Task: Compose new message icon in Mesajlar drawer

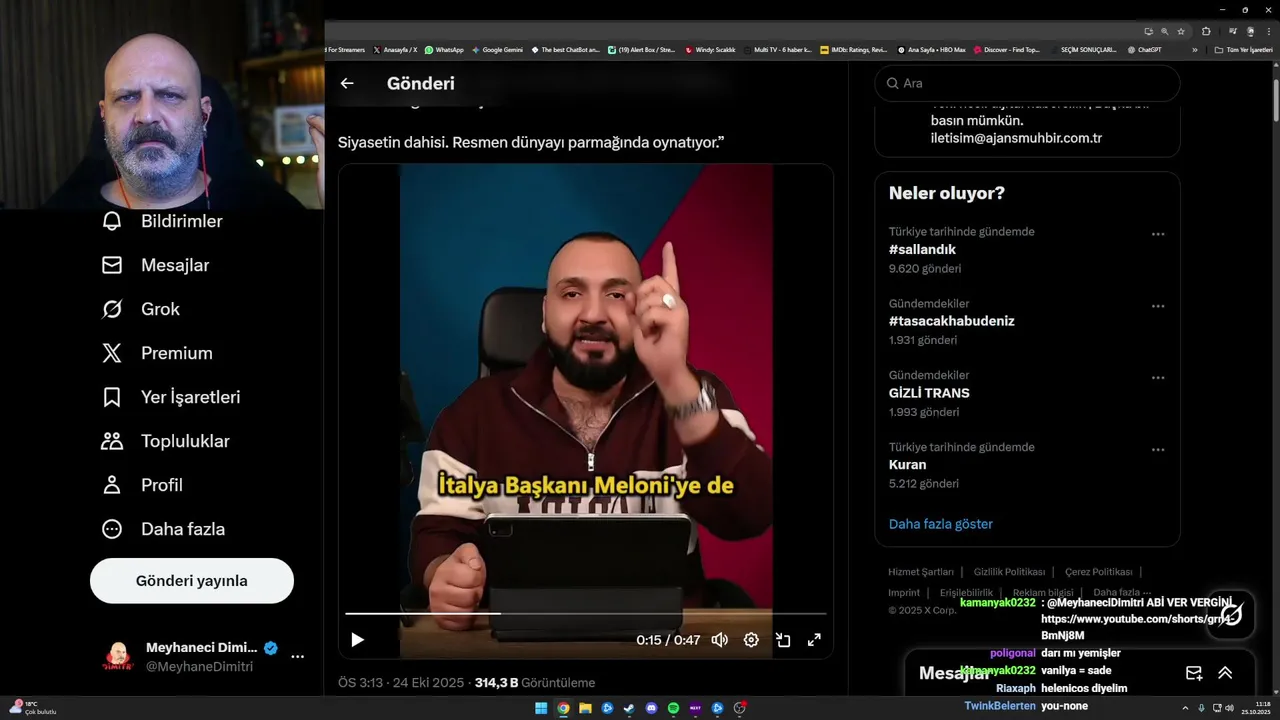Action: pos(1194,673)
